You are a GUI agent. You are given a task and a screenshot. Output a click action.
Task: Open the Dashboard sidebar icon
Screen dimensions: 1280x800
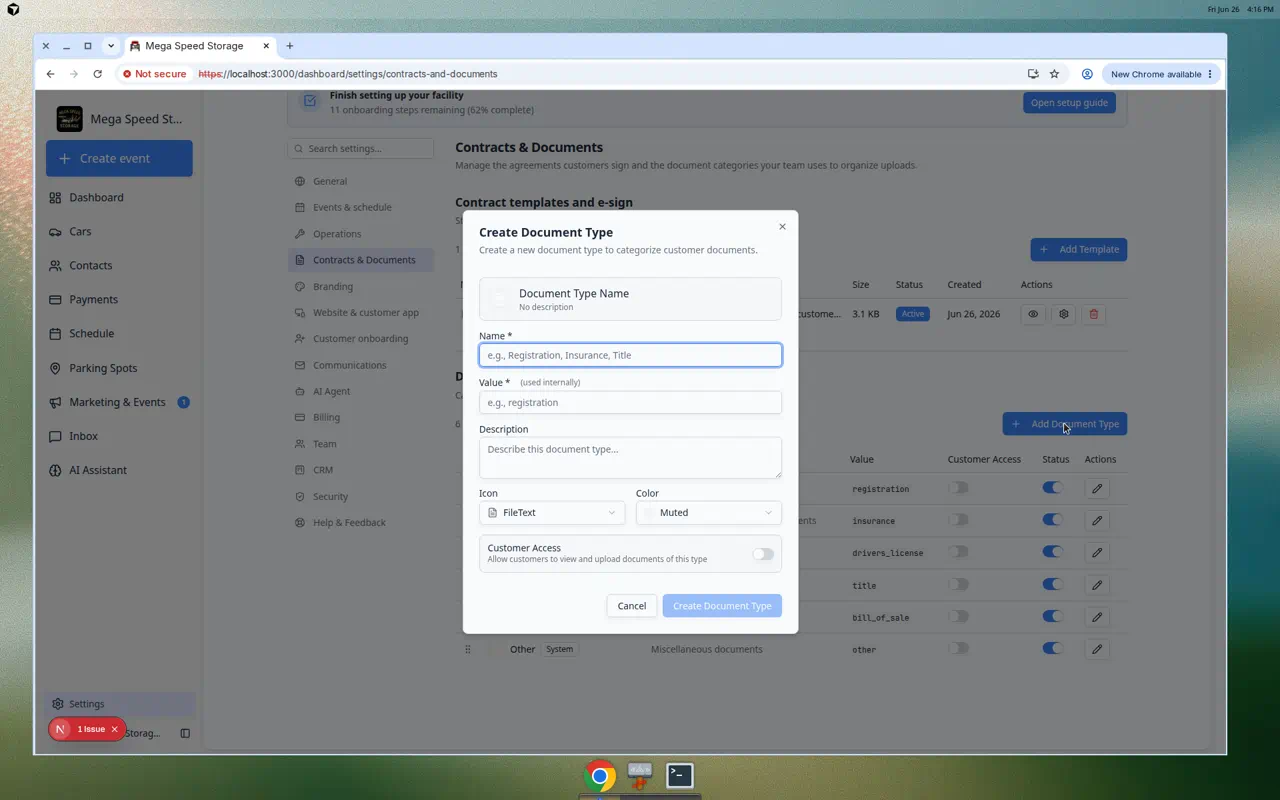click(55, 198)
